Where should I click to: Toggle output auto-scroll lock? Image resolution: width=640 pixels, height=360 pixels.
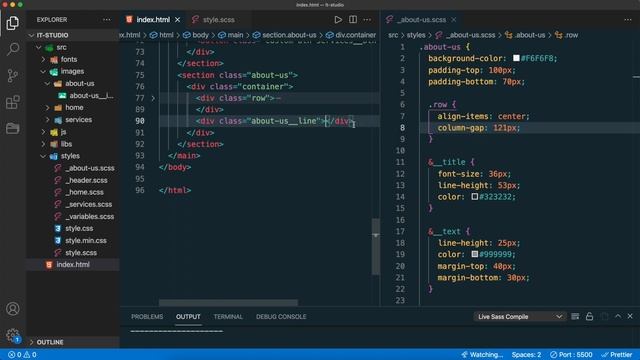click(x=589, y=316)
